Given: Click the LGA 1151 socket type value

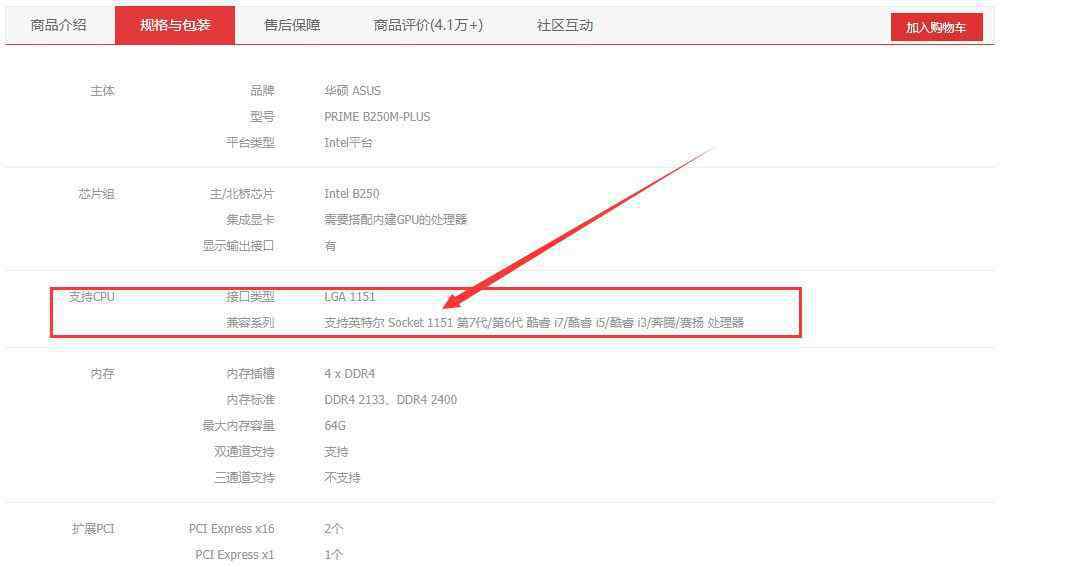Looking at the screenshot, I should [x=350, y=297].
